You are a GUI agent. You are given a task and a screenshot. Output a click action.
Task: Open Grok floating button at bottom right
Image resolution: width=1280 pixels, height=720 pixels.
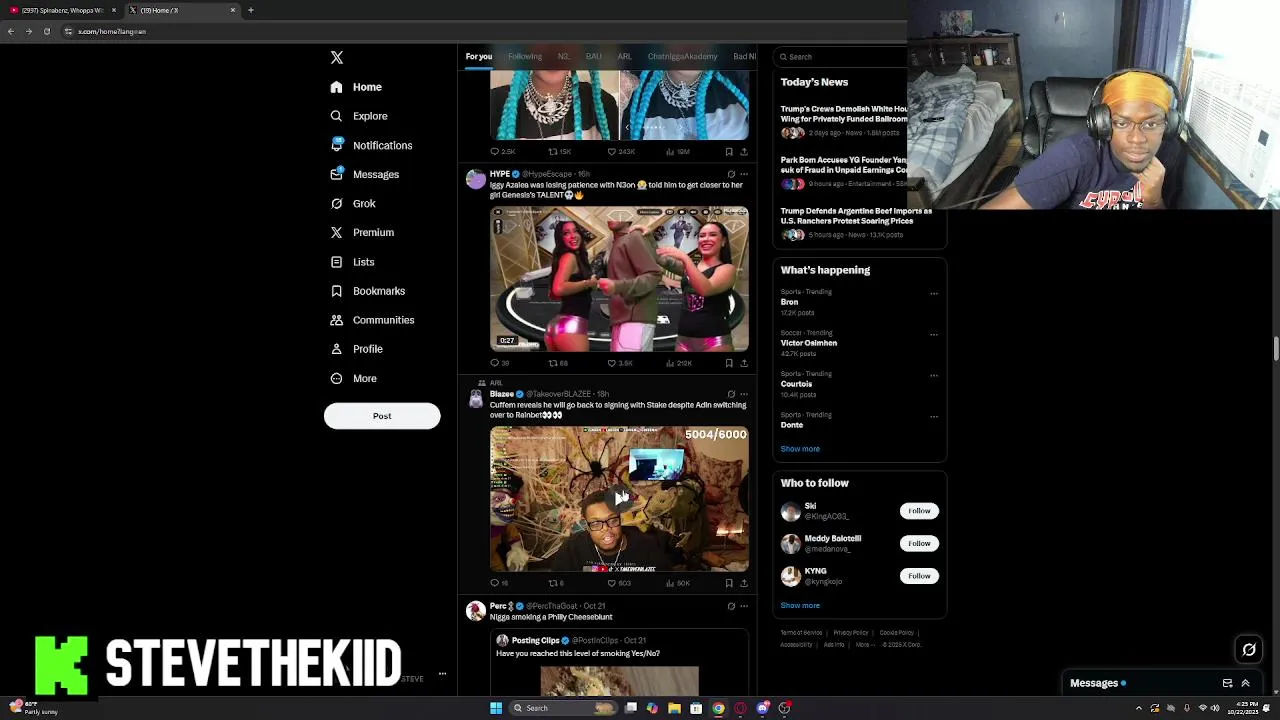tap(1249, 650)
